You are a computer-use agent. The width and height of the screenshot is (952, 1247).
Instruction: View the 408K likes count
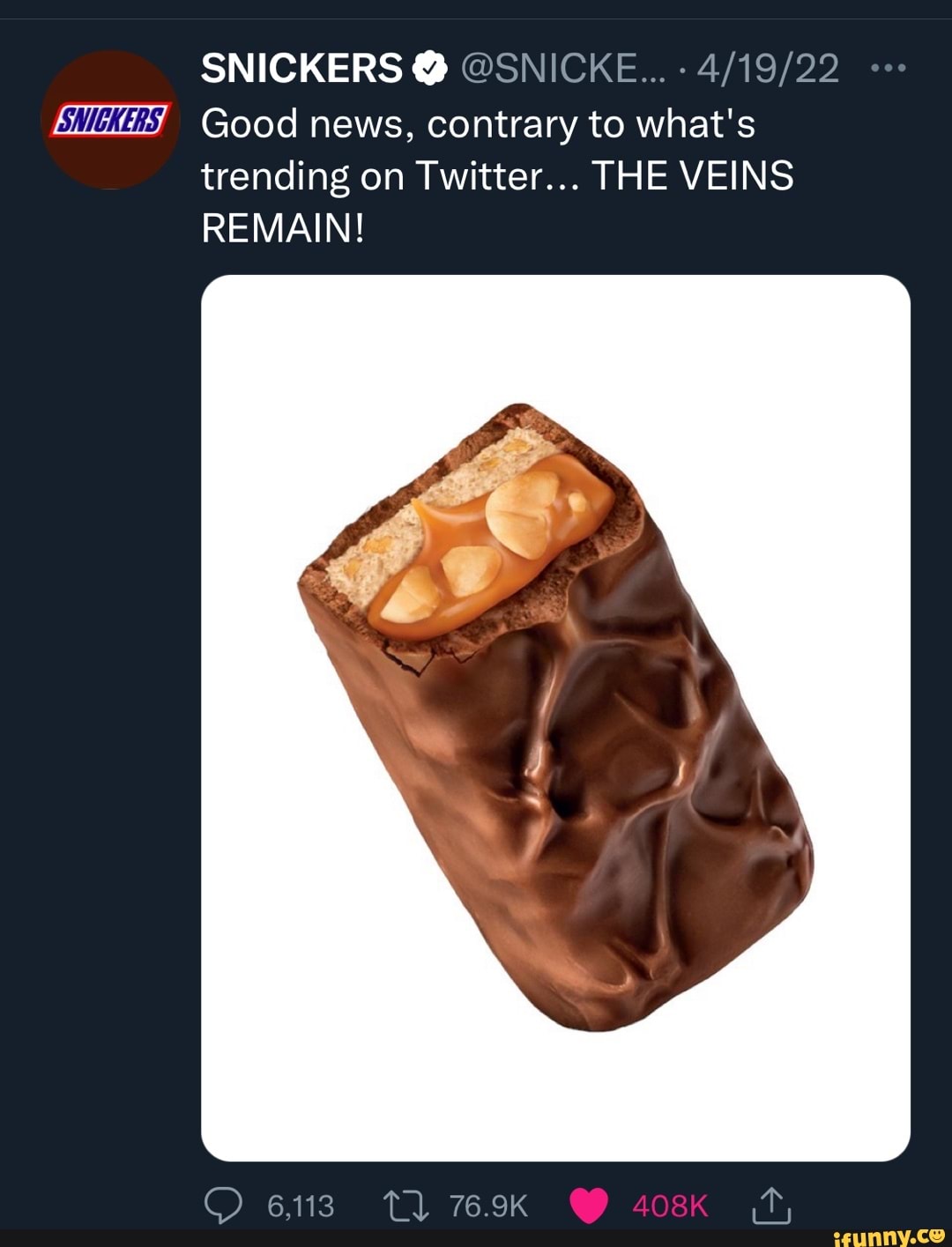point(670,1206)
